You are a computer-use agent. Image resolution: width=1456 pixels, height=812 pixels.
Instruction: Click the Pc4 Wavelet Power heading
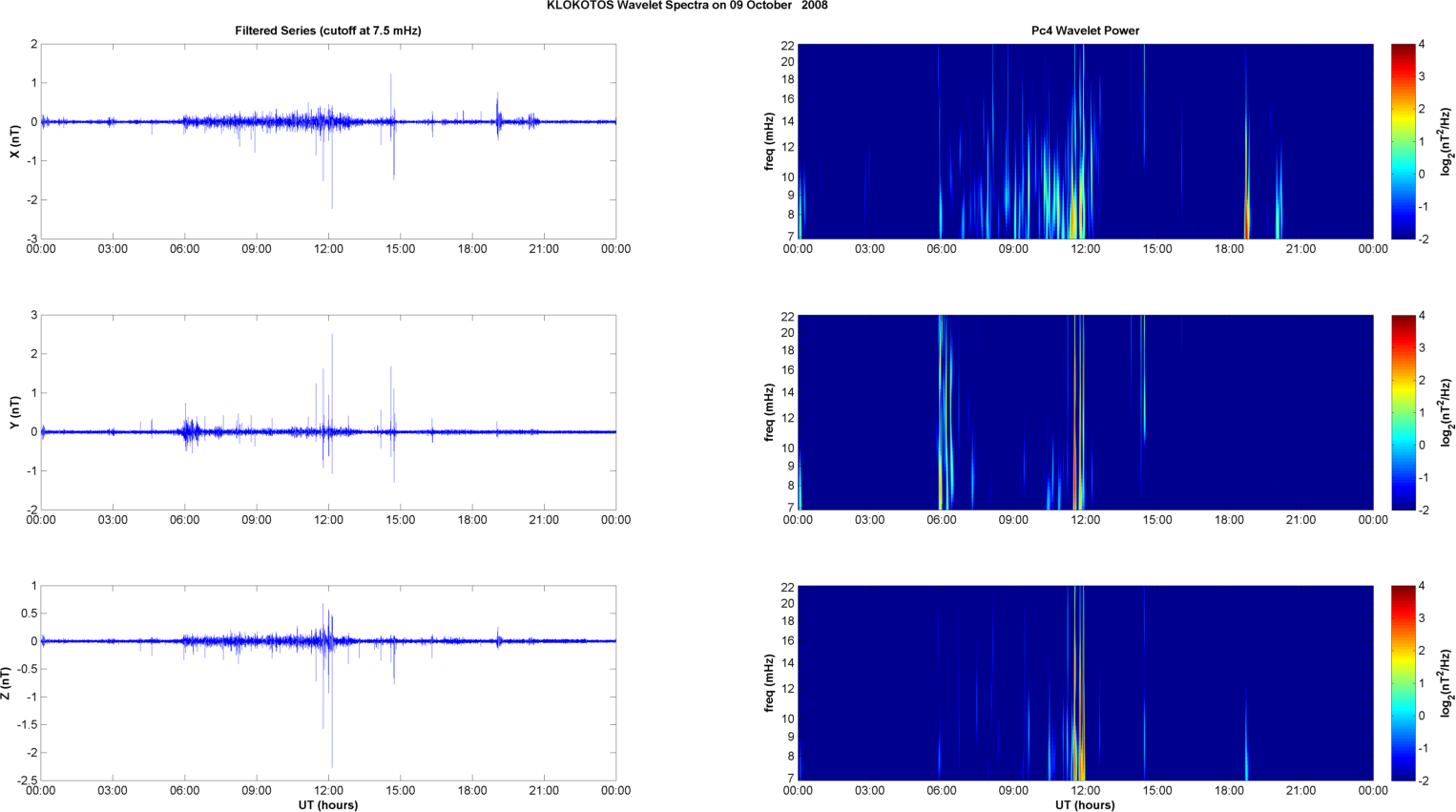point(1085,31)
